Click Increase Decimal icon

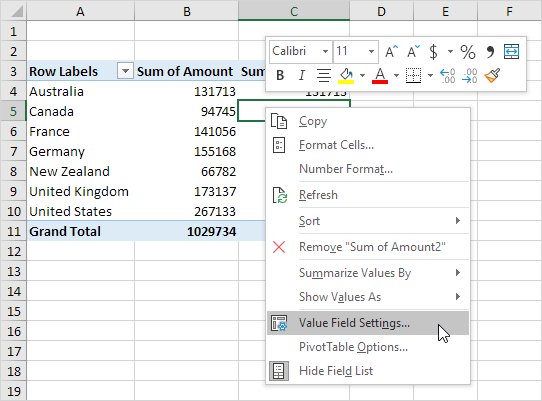pyautogui.click(x=448, y=75)
